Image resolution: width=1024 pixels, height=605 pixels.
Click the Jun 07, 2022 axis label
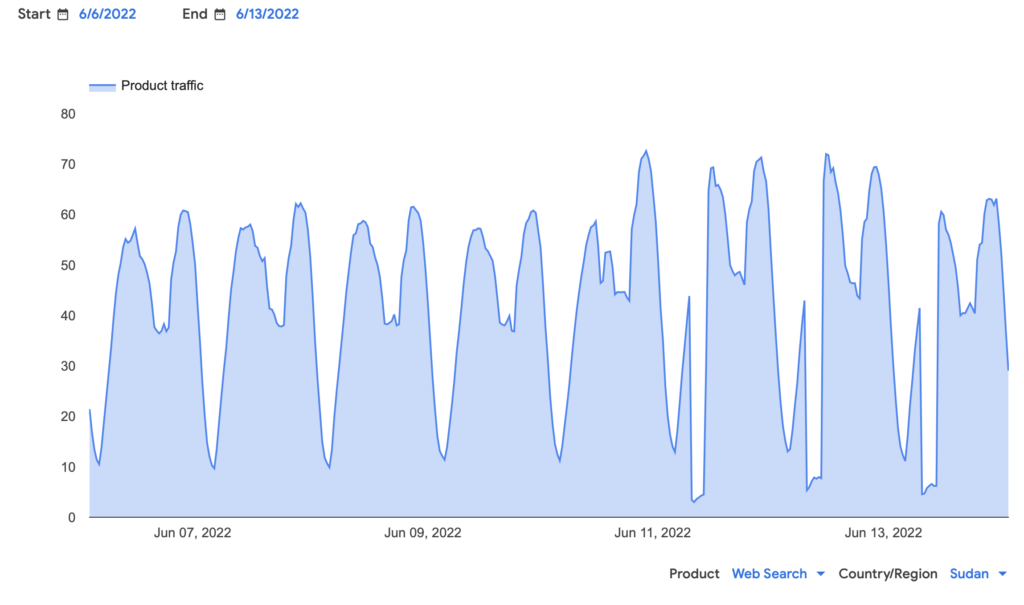192,532
